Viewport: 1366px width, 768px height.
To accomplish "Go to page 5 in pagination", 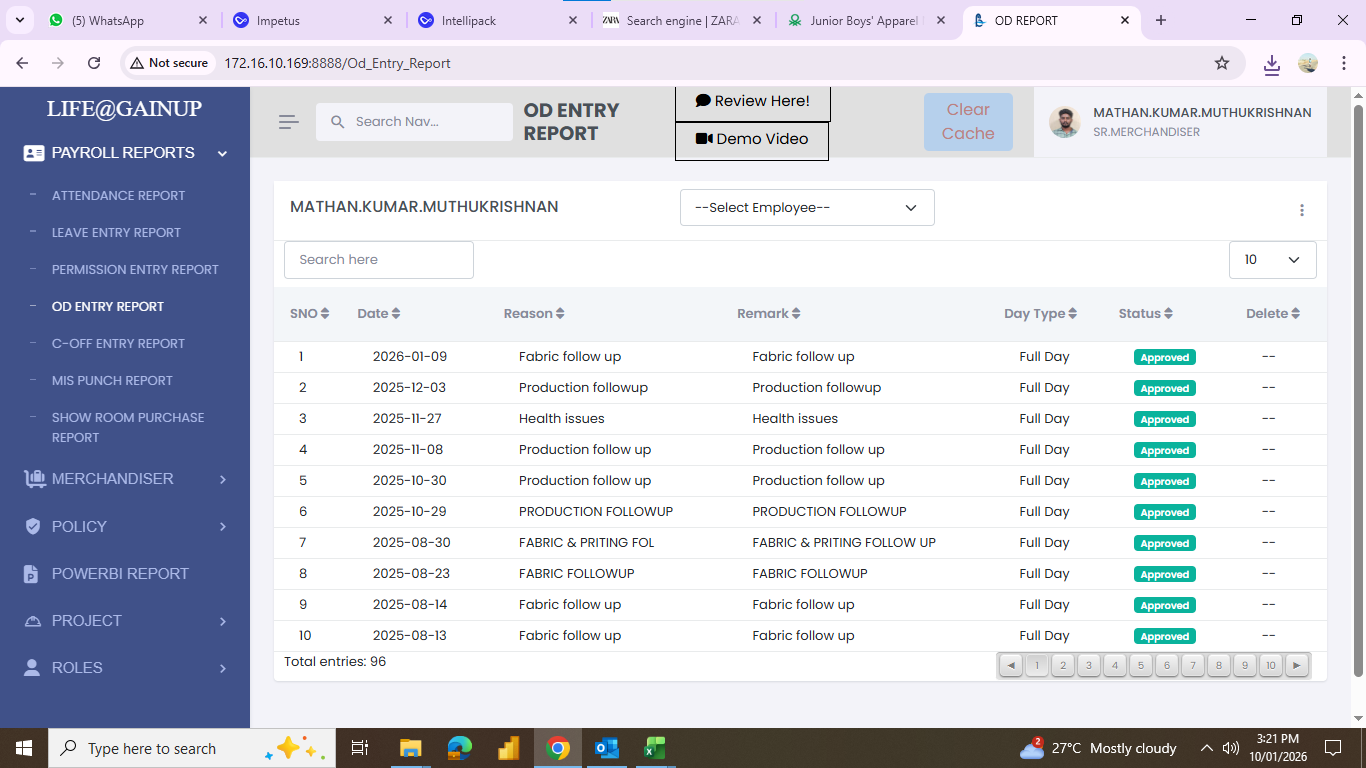I will click(1140, 665).
